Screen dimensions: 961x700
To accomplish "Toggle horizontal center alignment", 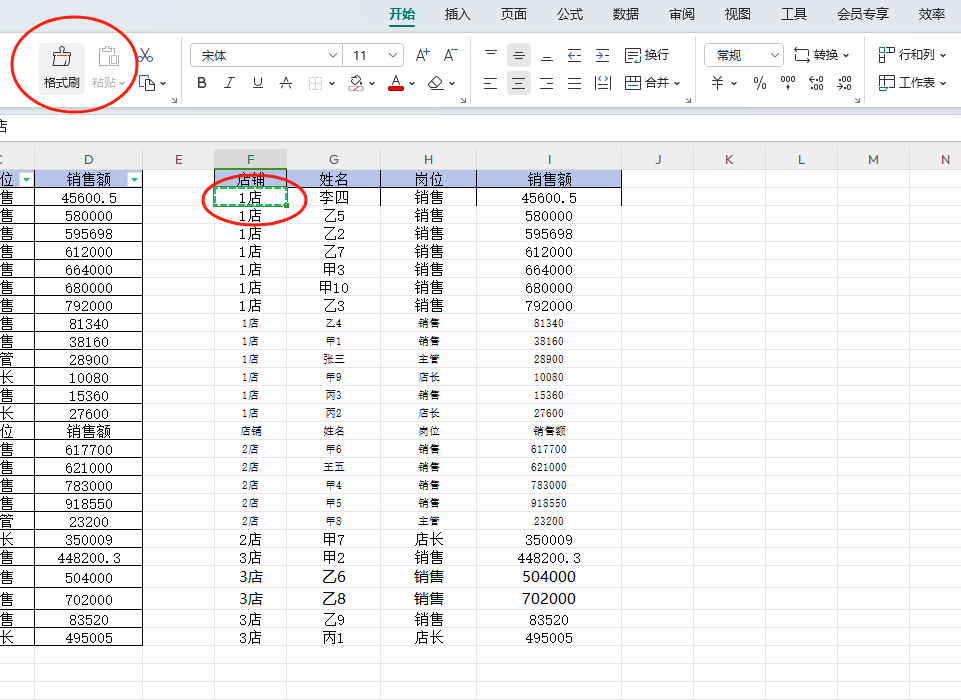I will [x=518, y=83].
